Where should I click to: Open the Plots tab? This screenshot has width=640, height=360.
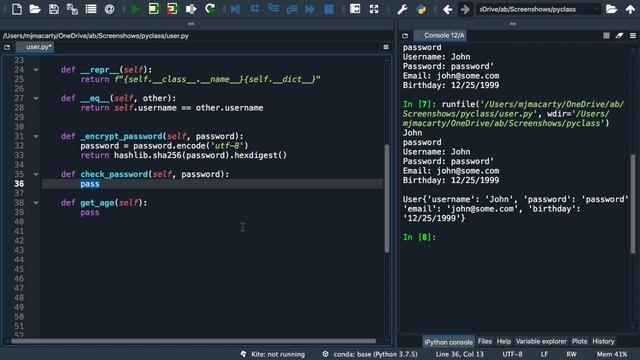[x=579, y=341]
